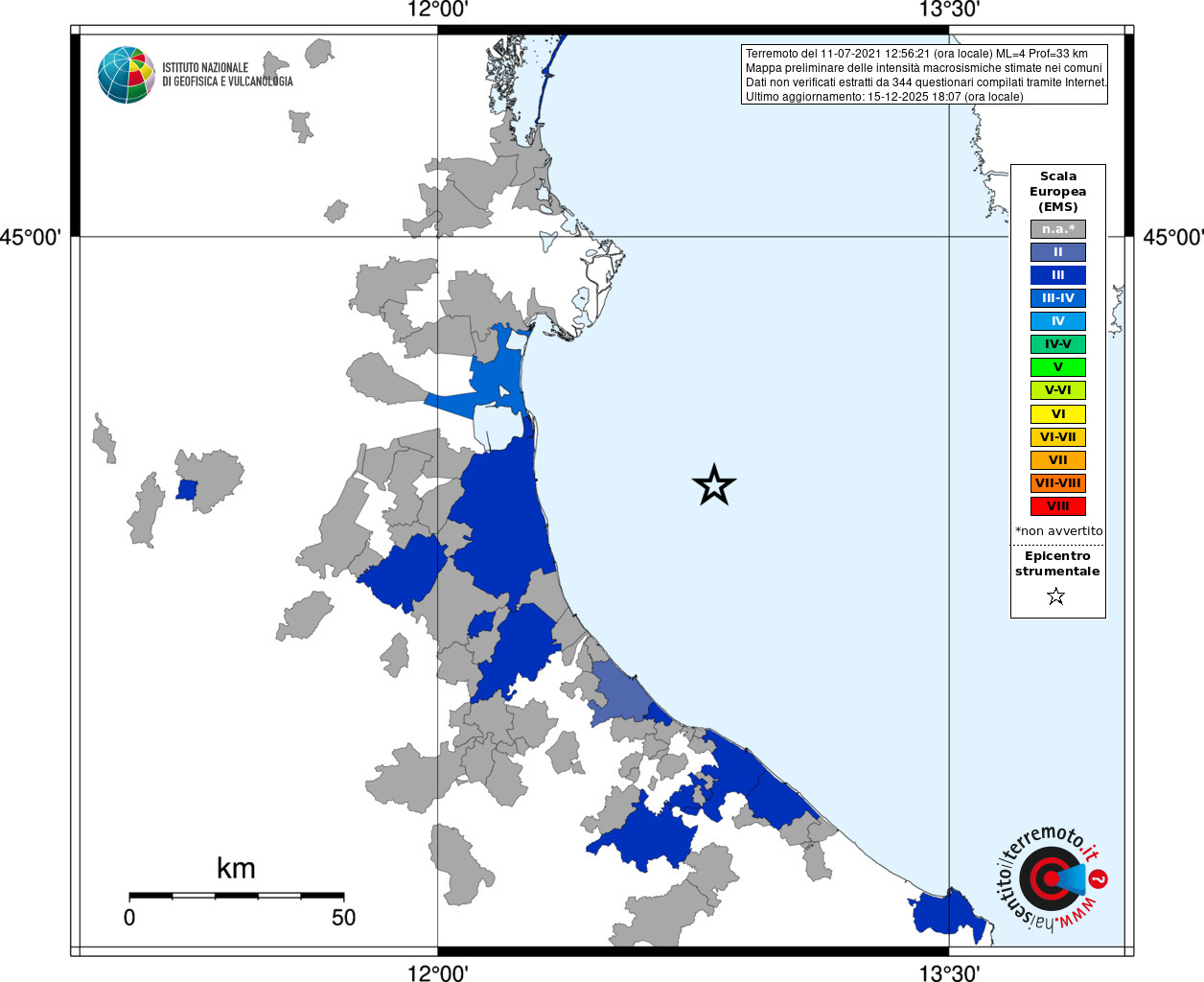Click the haisentitoilterremoto.it logo
The width and height of the screenshot is (1204, 982).
pyautogui.click(x=1053, y=878)
